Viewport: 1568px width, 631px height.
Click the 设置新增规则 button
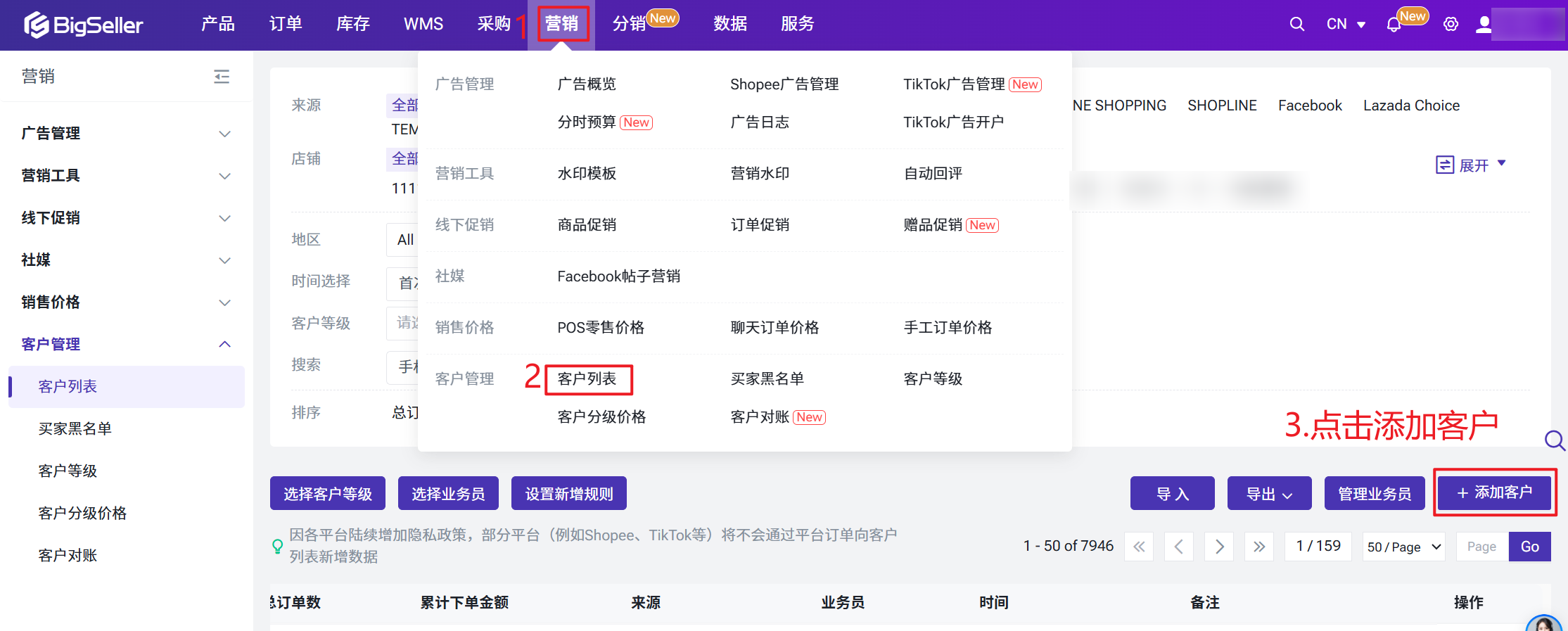click(568, 494)
